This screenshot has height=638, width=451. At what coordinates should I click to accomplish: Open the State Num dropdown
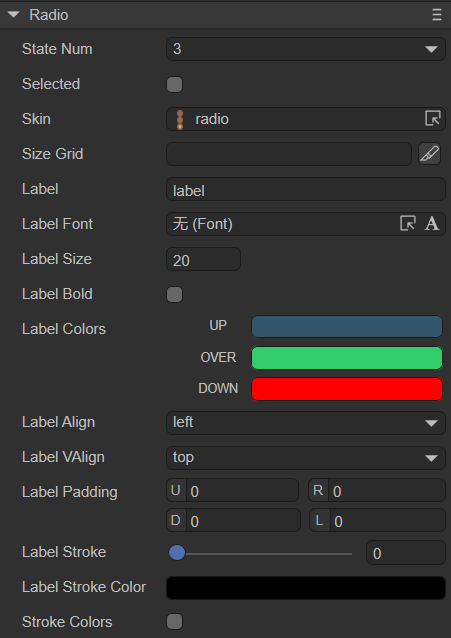coord(306,49)
